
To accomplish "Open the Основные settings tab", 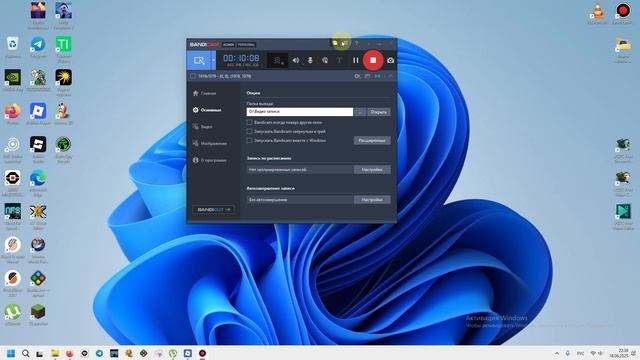I will (207, 110).
